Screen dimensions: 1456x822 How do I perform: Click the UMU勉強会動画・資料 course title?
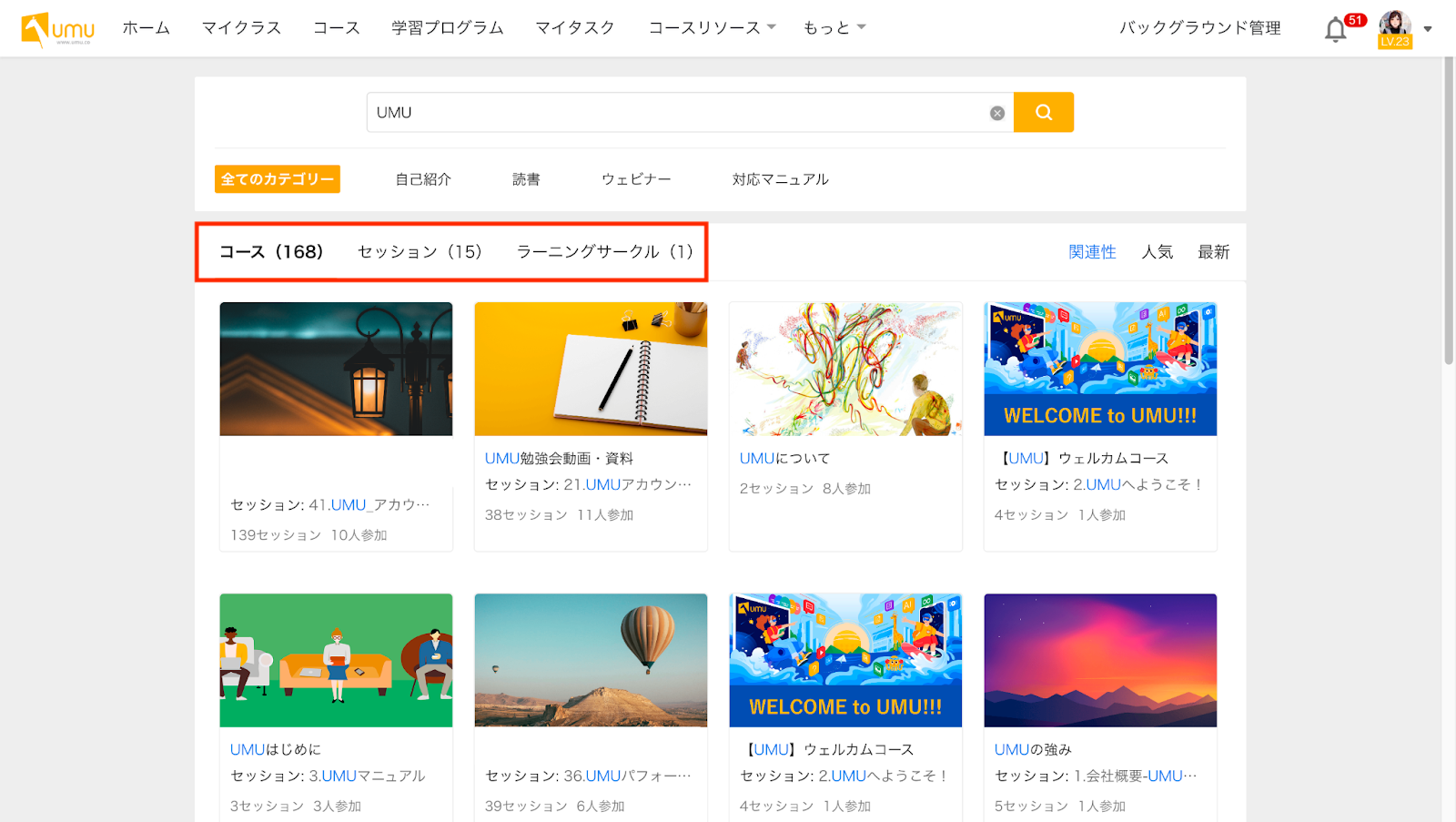559,459
